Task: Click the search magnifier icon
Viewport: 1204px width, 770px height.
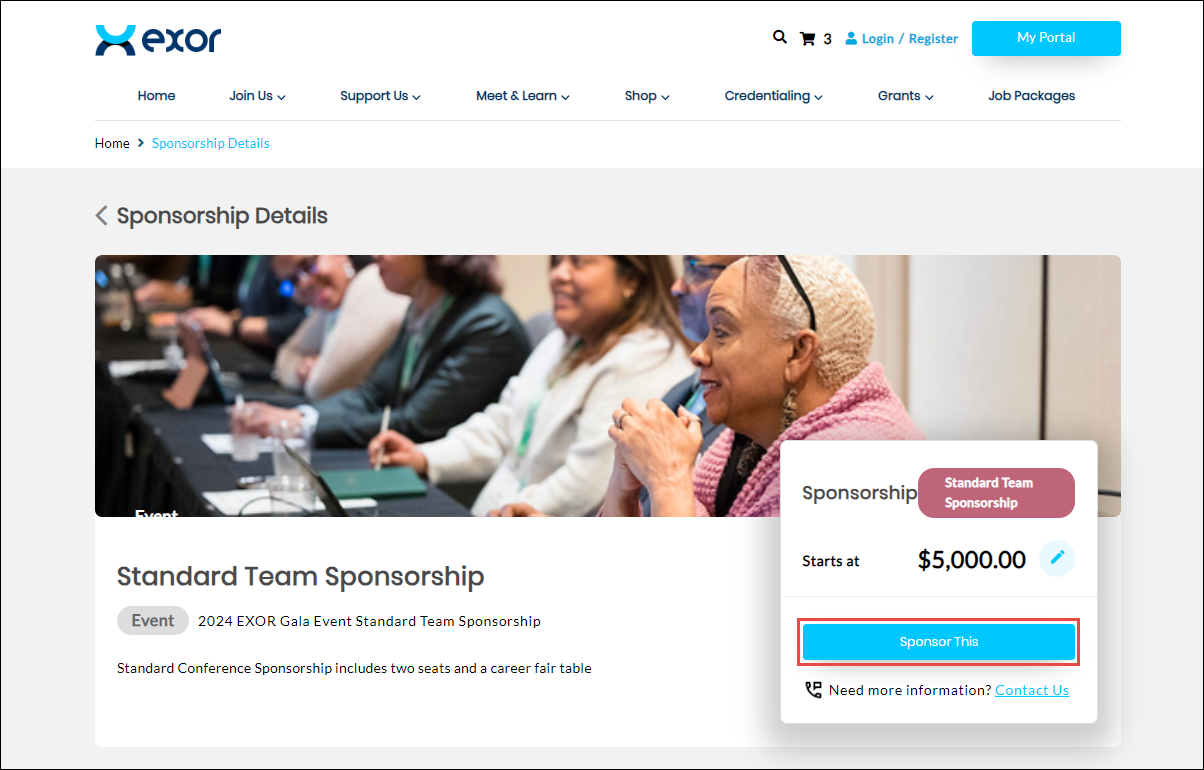Action: [780, 37]
